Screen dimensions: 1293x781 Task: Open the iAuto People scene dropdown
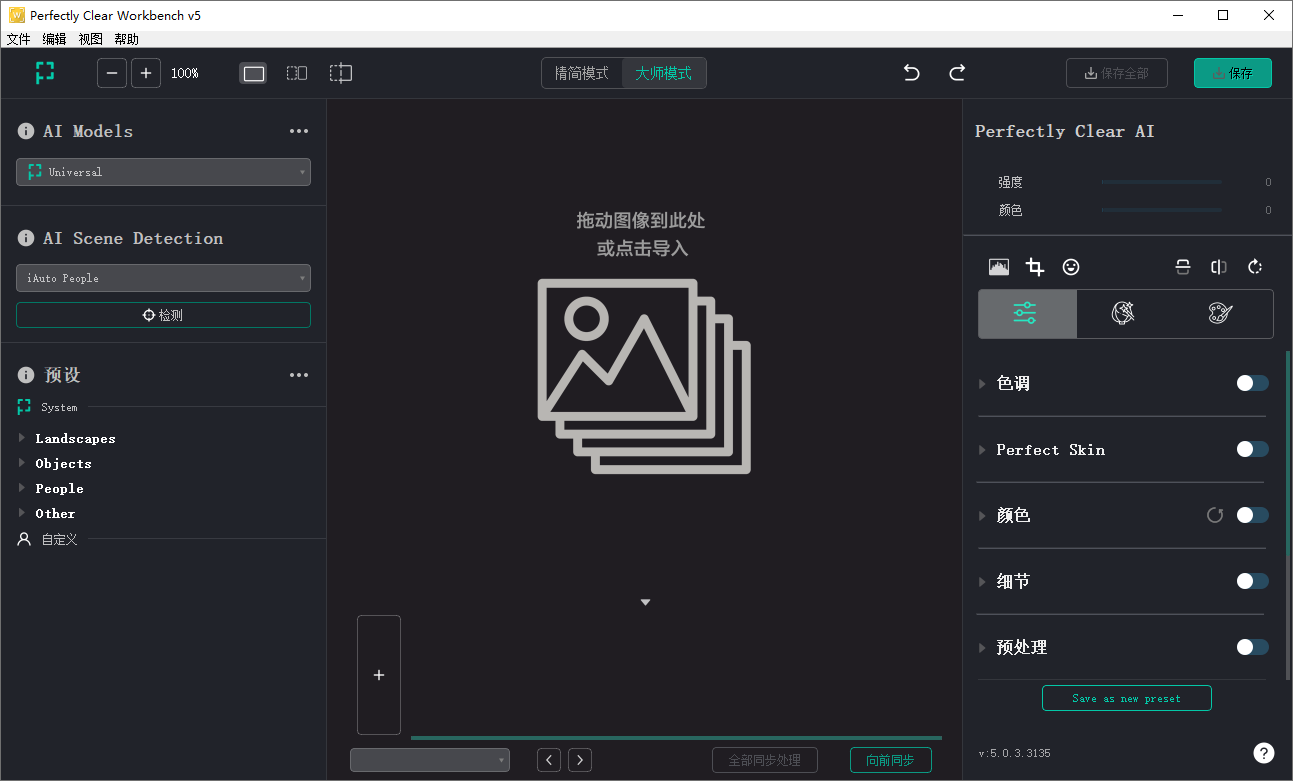[163, 278]
